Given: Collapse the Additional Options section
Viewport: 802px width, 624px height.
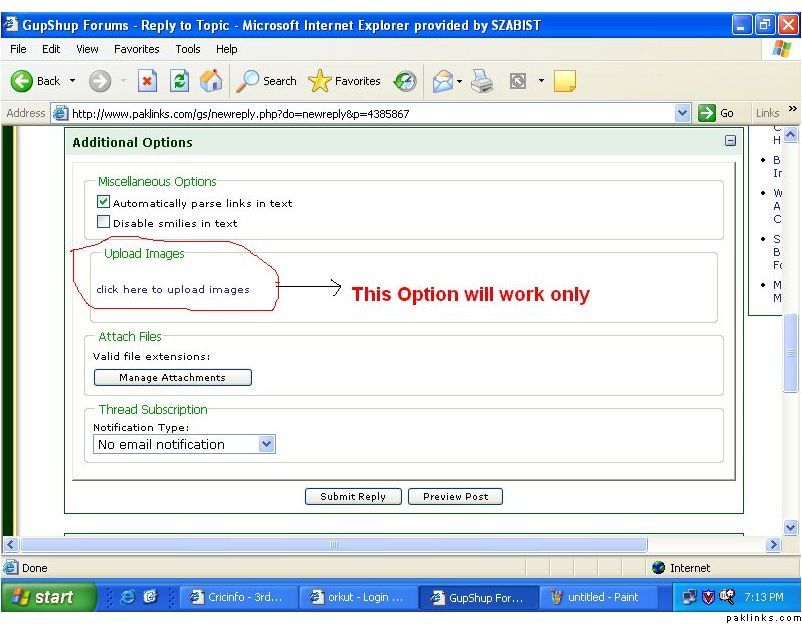Looking at the screenshot, I should click(730, 142).
